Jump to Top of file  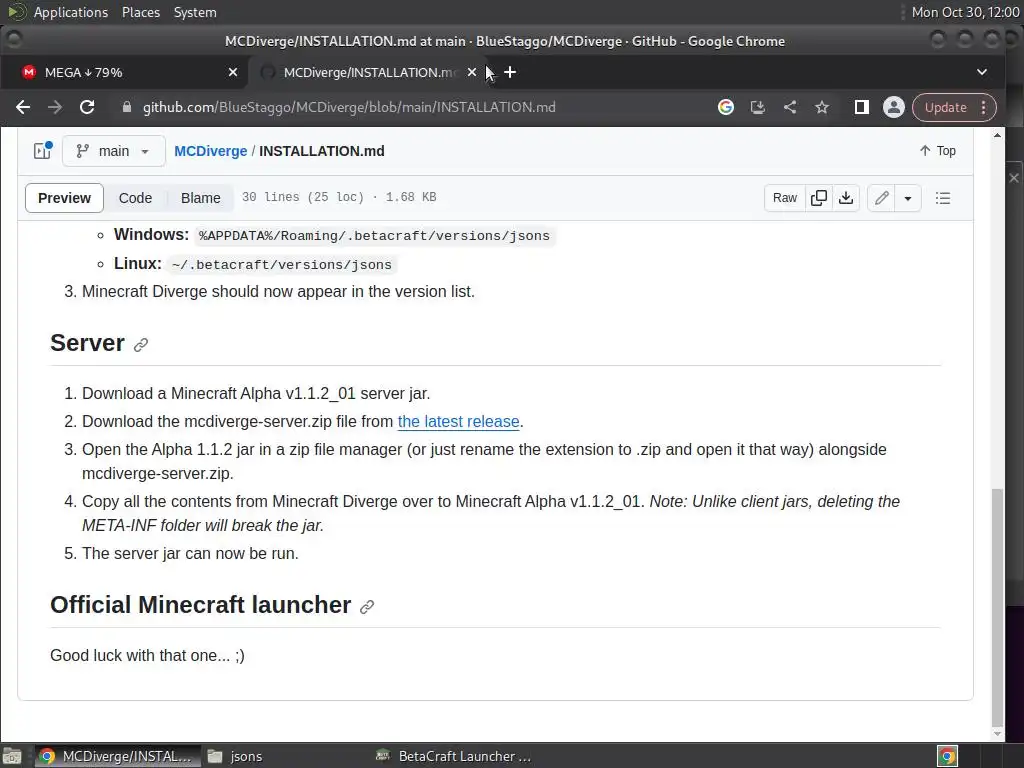coord(937,151)
